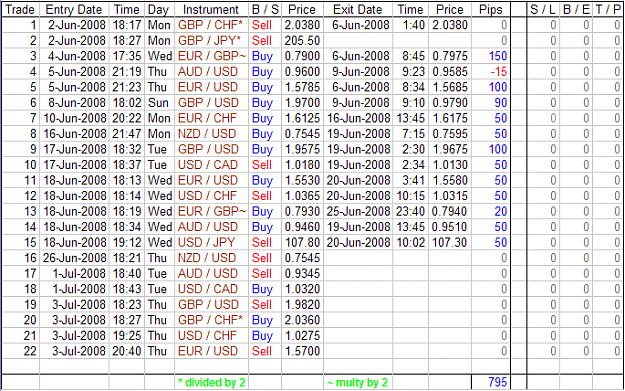625x391 pixels.
Task: Select exit date 16-Jun-2008
Action: point(358,118)
